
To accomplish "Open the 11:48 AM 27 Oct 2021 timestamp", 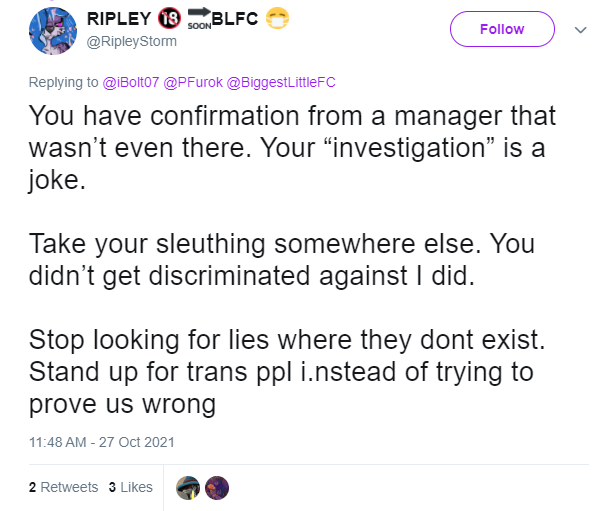I will (102, 442).
